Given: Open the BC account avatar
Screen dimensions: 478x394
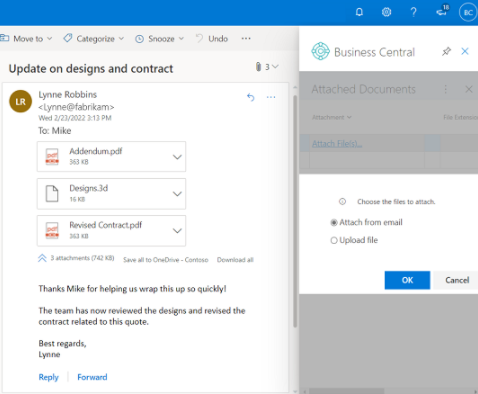Looking at the screenshot, I should [468, 13].
